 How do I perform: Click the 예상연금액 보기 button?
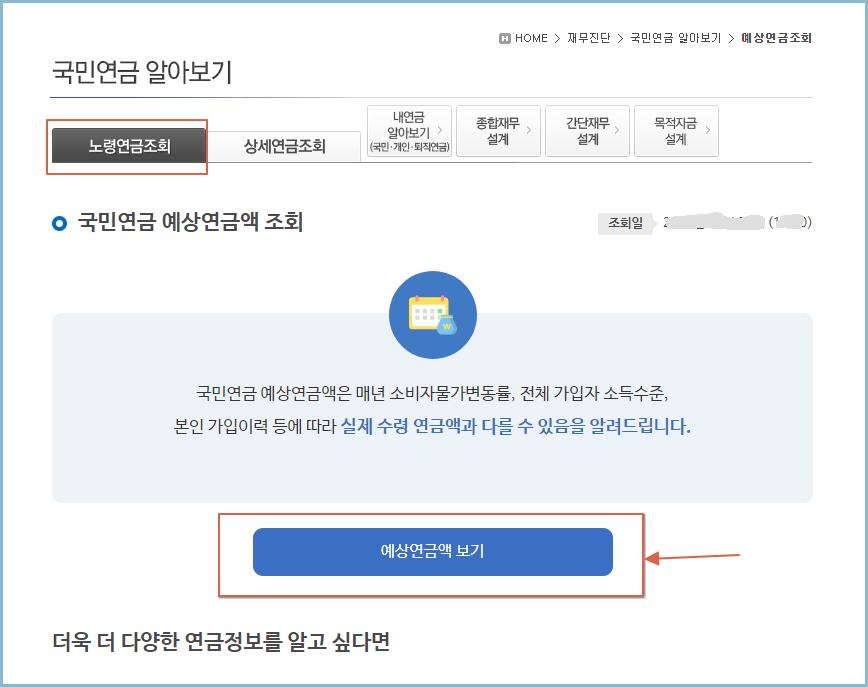point(433,552)
